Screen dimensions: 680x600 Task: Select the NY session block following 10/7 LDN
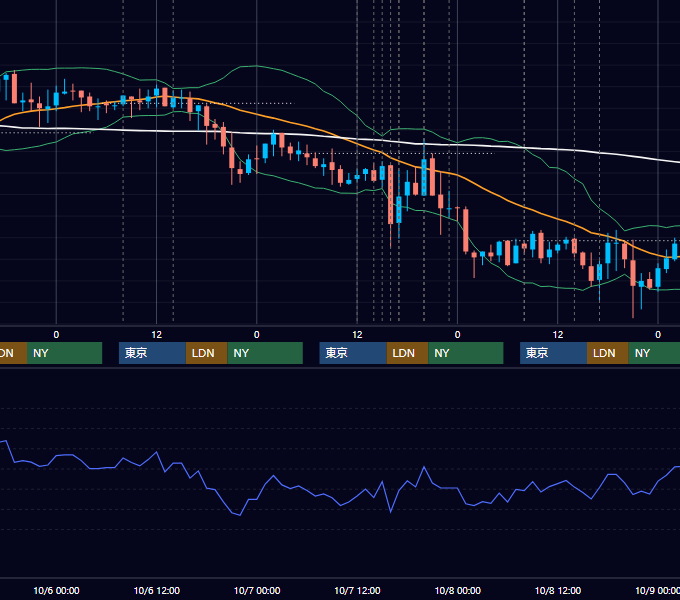466,353
